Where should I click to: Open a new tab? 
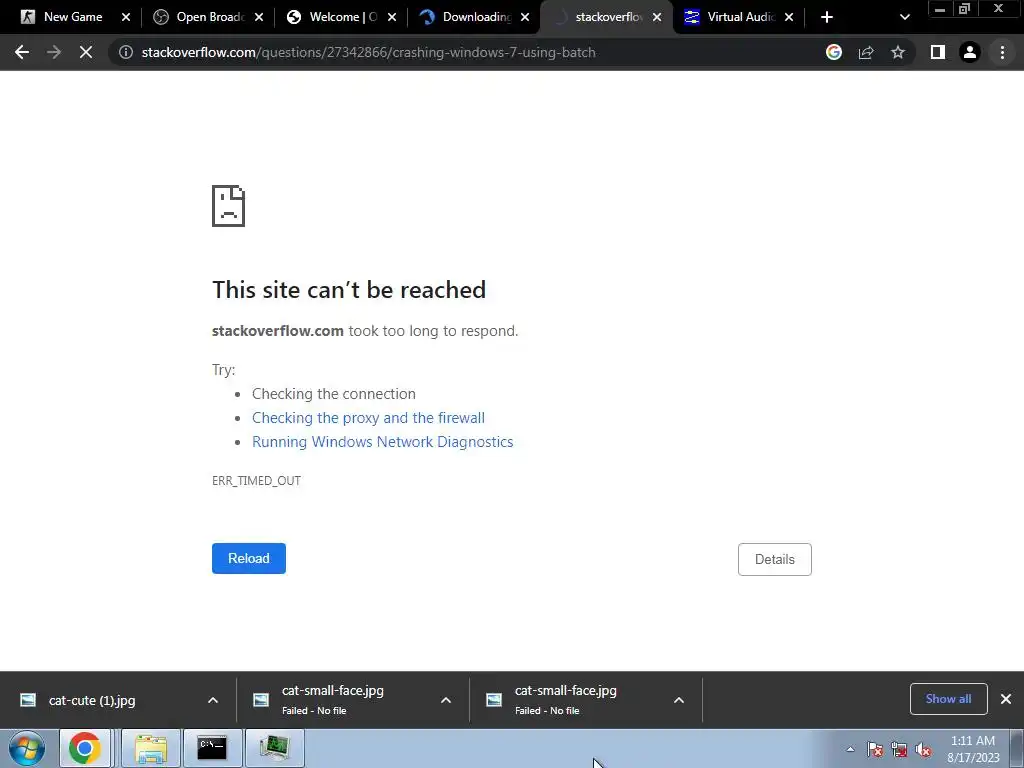pos(827,17)
